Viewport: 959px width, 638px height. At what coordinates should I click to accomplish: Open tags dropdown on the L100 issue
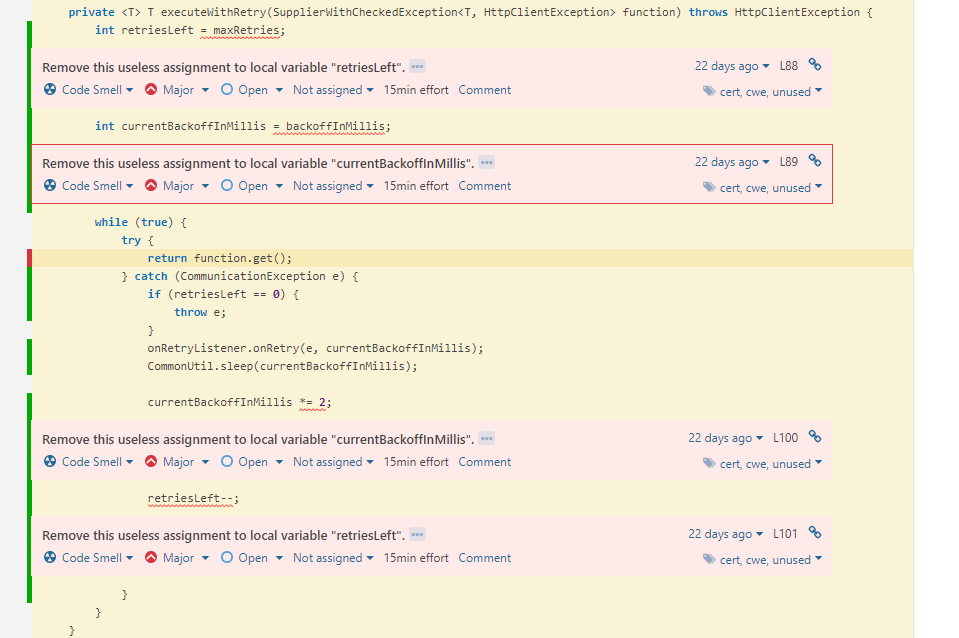[763, 464]
